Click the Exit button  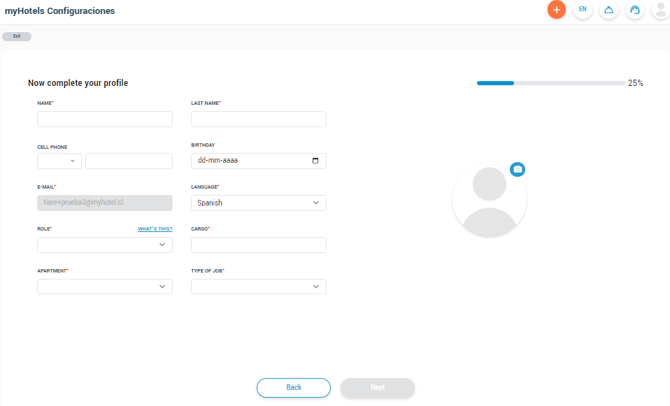pyautogui.click(x=17, y=36)
